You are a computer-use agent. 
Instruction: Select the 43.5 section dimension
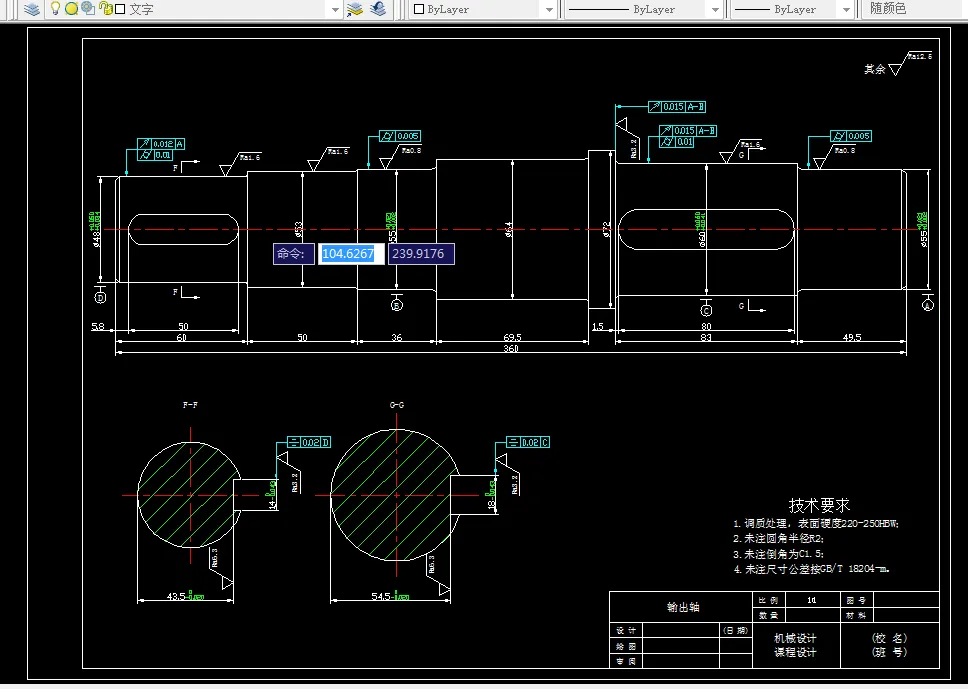pos(185,596)
